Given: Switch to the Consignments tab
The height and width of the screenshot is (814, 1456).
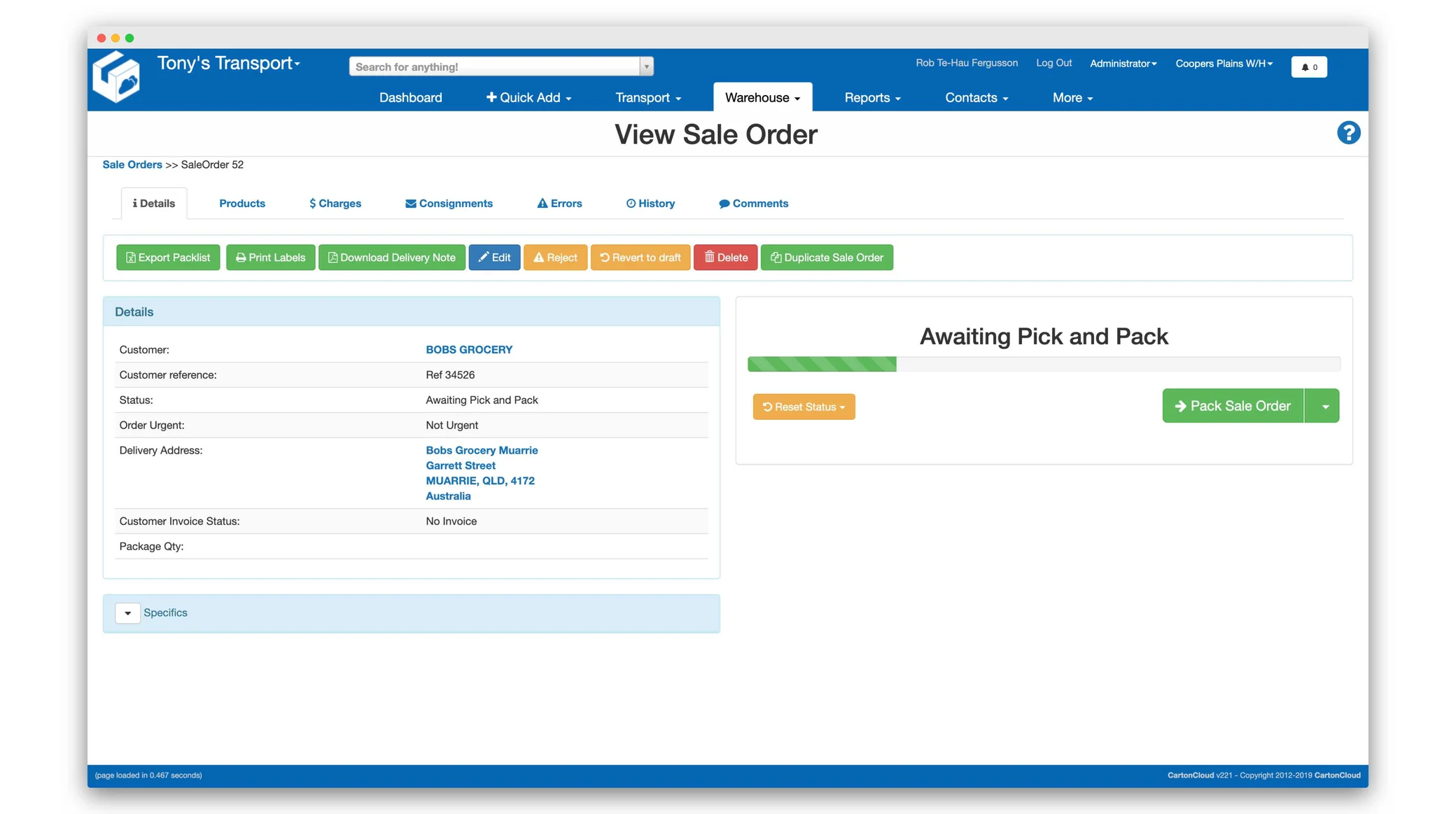Looking at the screenshot, I should (x=449, y=204).
